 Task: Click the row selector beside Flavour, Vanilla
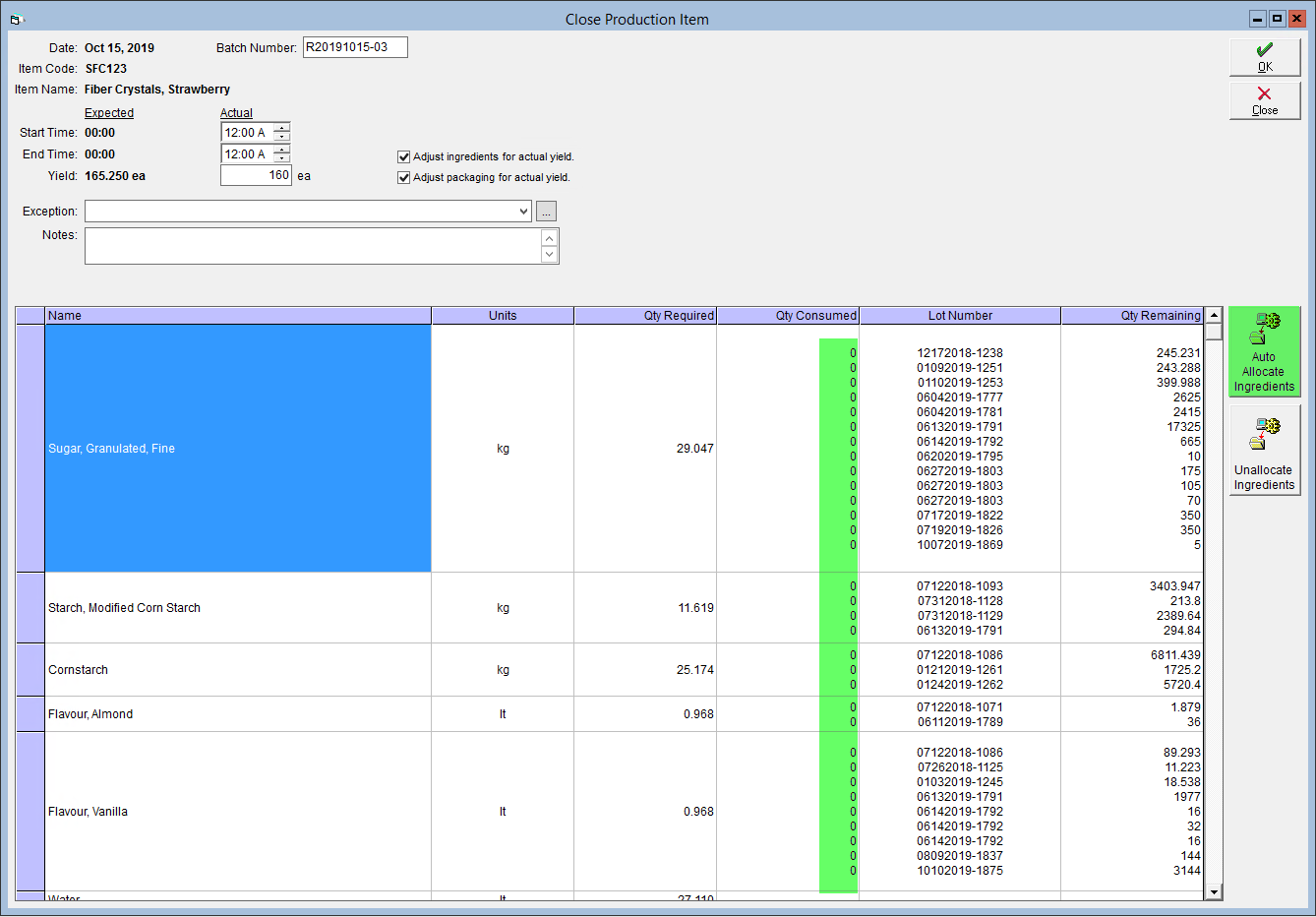point(30,812)
